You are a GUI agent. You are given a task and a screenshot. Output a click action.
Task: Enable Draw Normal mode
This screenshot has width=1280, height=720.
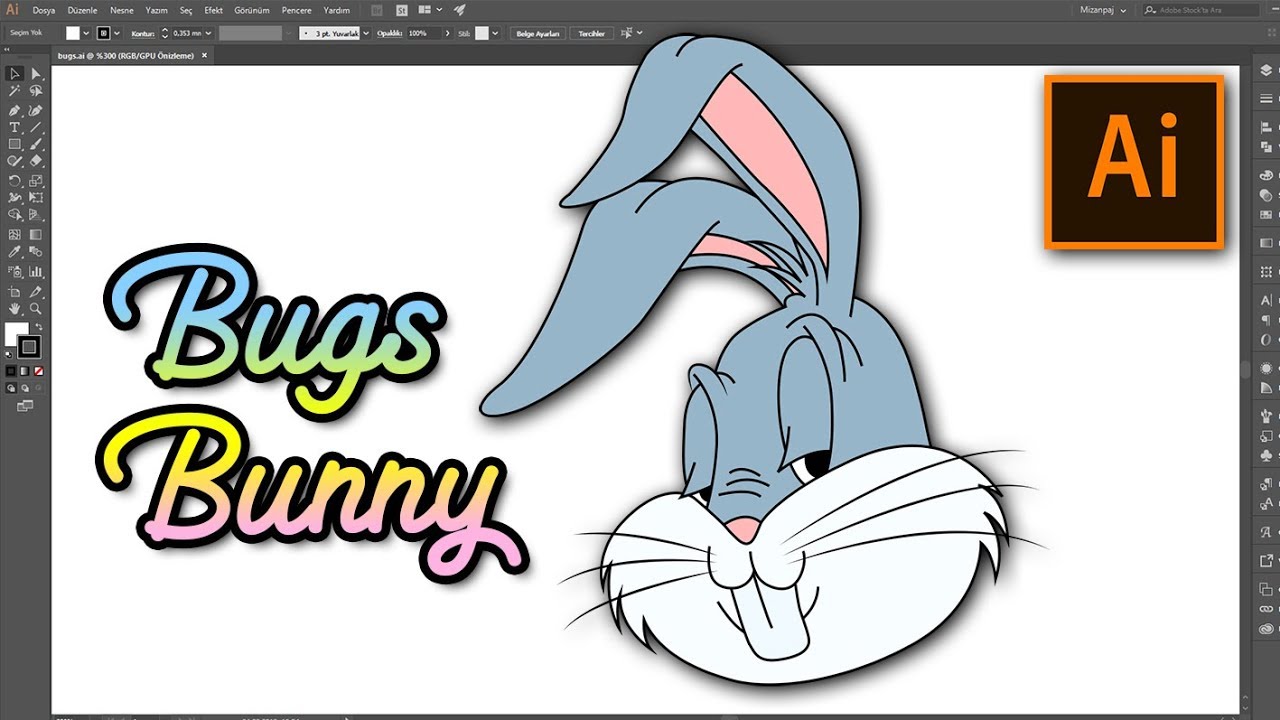tap(11, 387)
